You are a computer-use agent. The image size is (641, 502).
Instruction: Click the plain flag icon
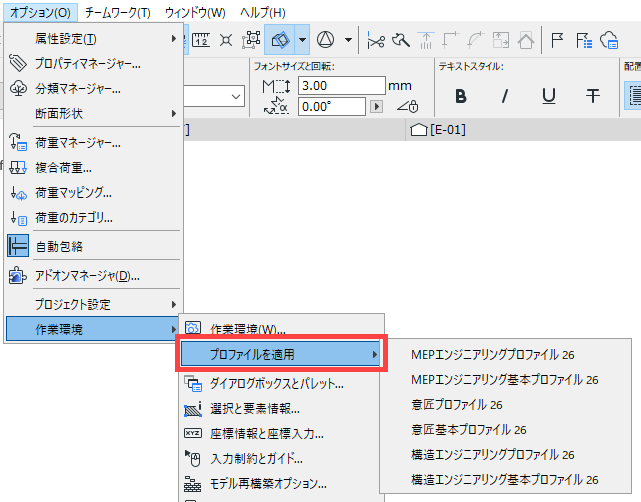(x=557, y=40)
